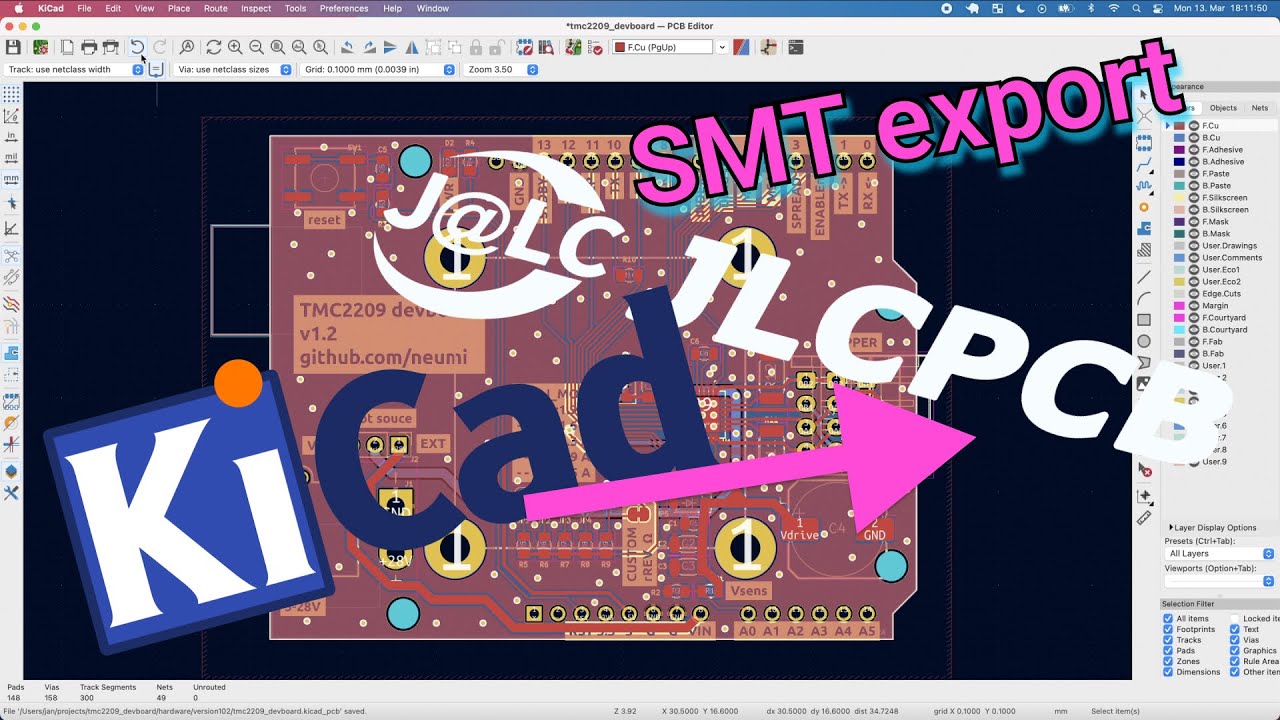Screen dimensions: 1280x720
Task: Toggle grid display on left toolbar
Action: click(11, 94)
